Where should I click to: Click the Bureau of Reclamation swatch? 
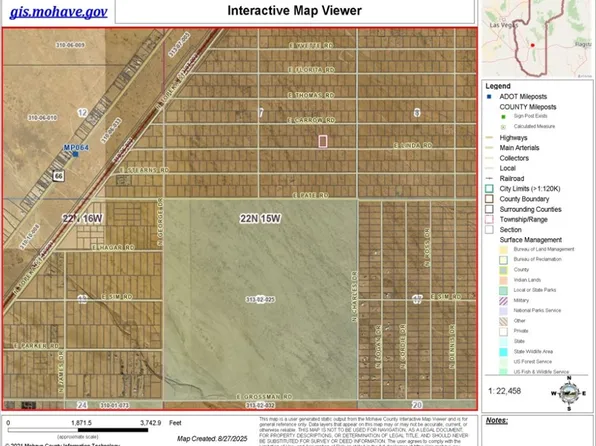point(503,260)
